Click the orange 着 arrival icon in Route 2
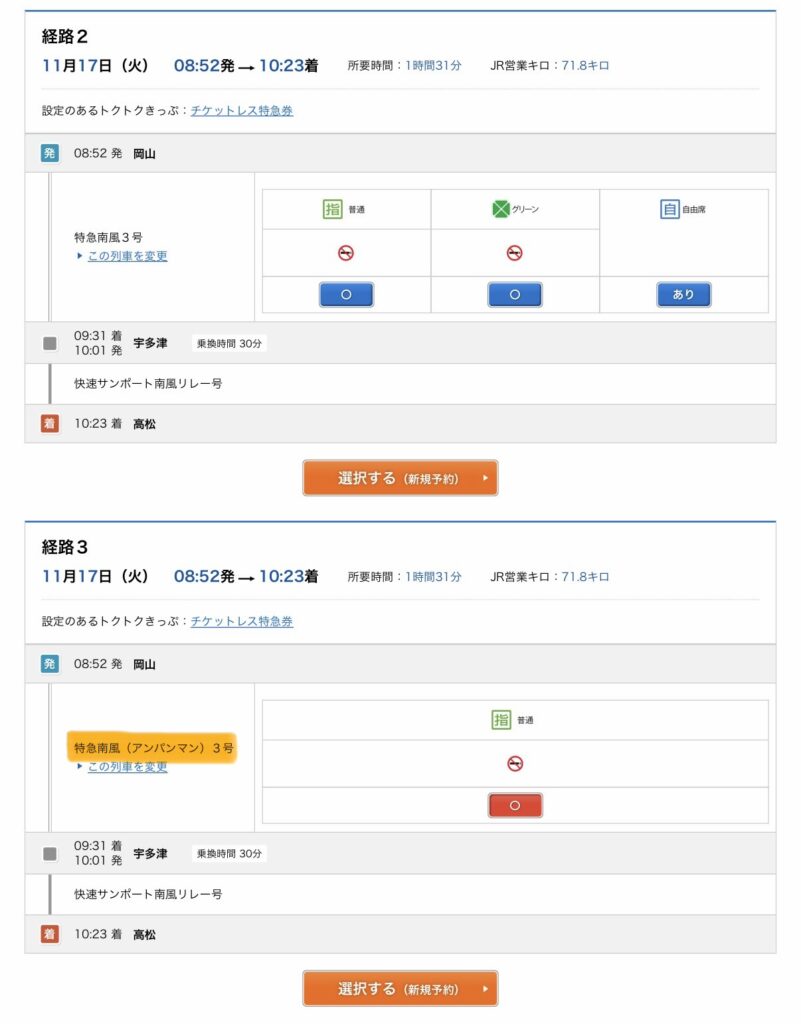Viewport: 801px width, 1024px height. click(50, 423)
